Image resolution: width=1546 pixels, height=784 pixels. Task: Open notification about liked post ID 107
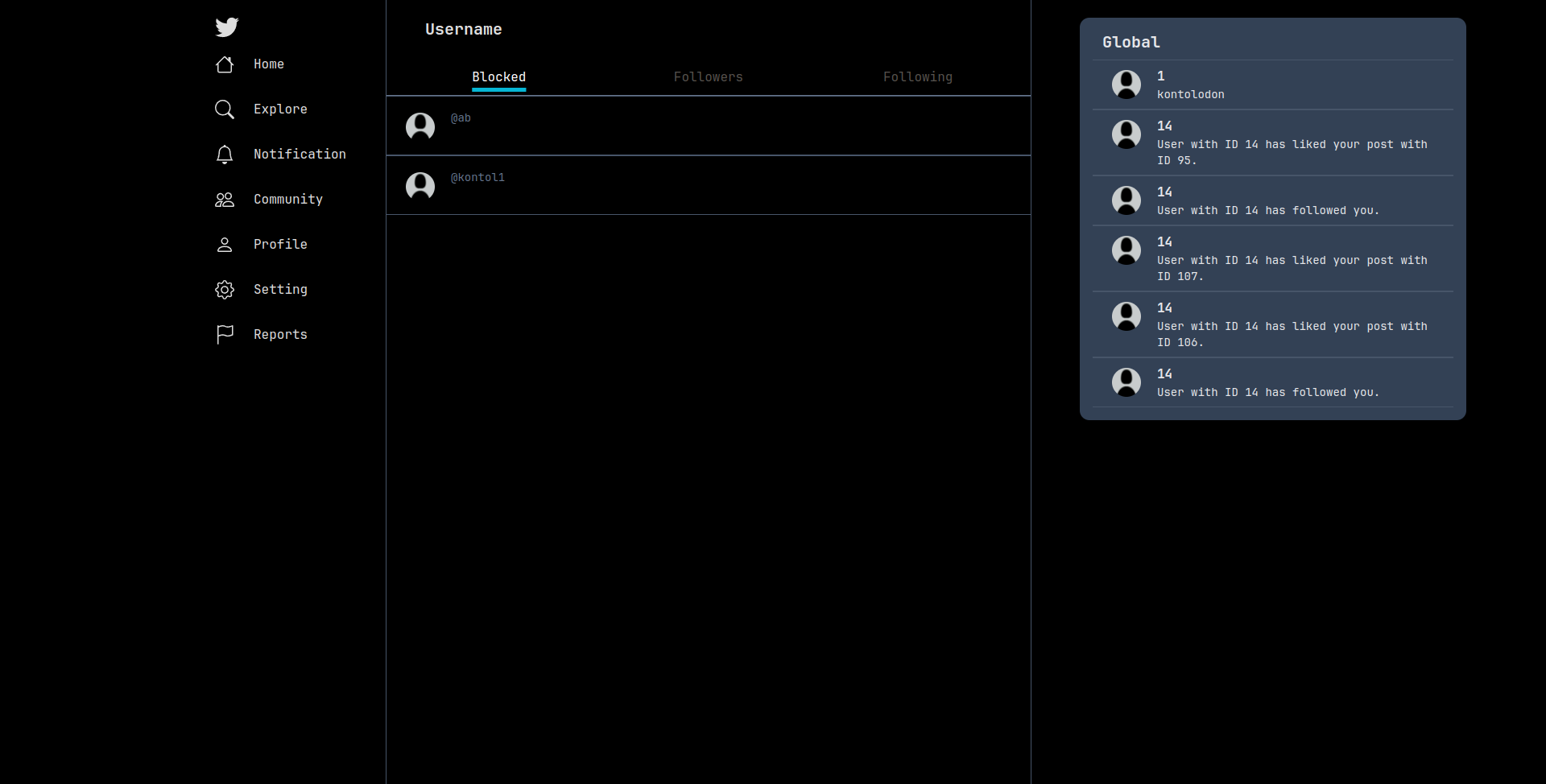click(1292, 268)
